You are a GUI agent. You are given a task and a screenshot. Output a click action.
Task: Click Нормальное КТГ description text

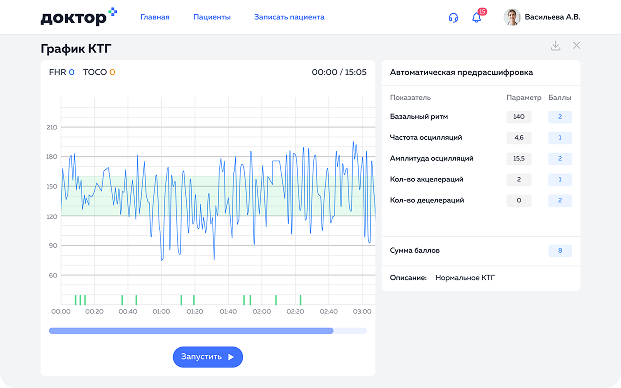pyautogui.click(x=465, y=278)
